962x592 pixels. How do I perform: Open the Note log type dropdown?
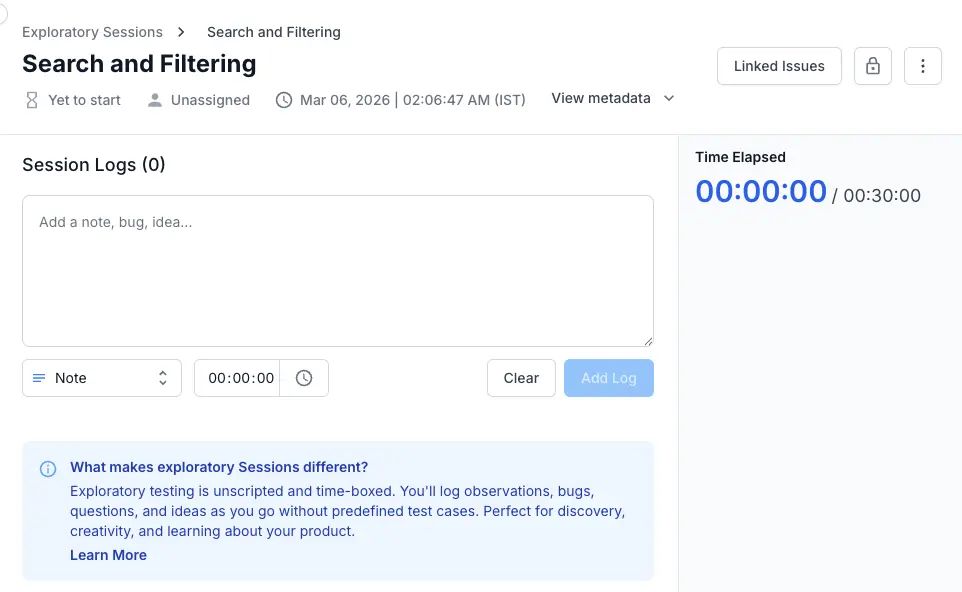point(101,378)
